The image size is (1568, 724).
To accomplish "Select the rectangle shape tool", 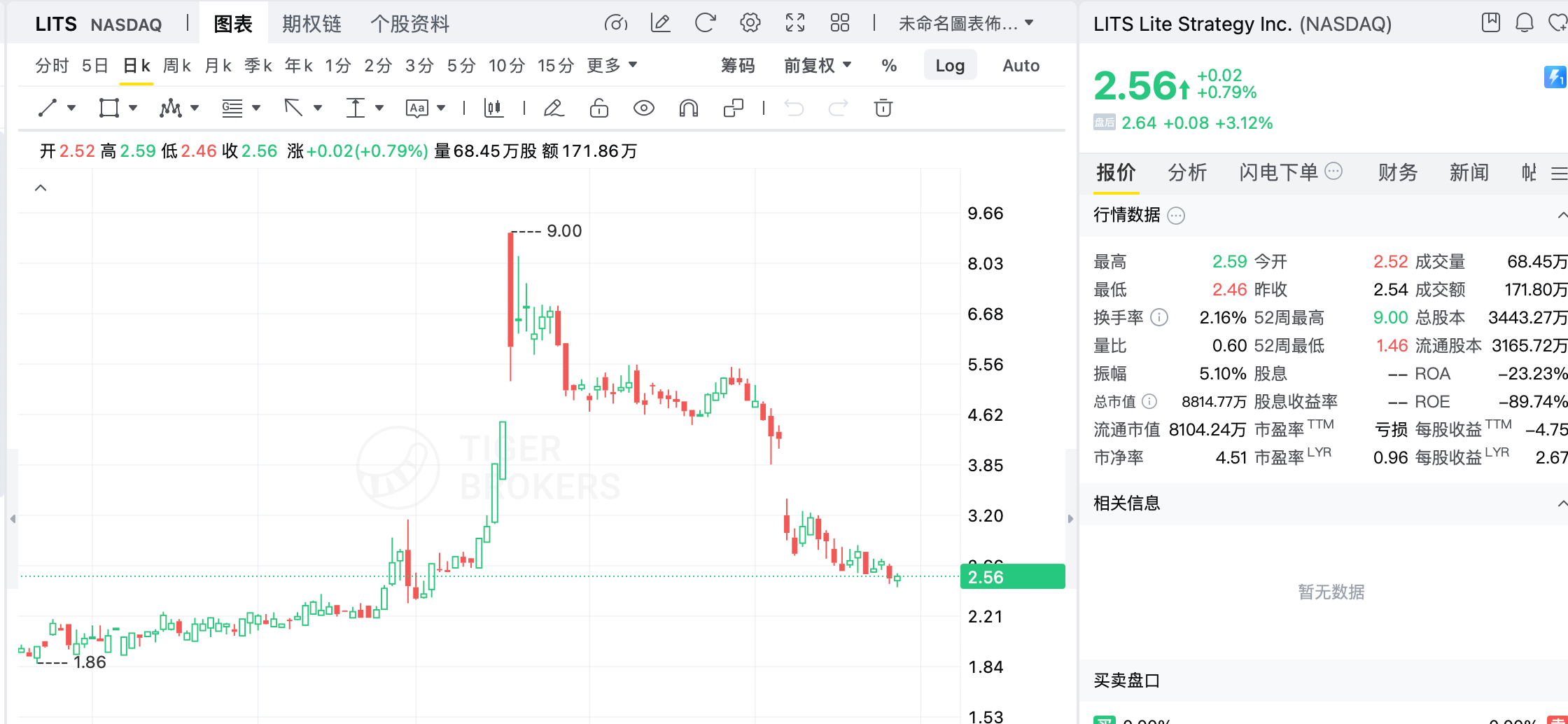I will pos(108,108).
